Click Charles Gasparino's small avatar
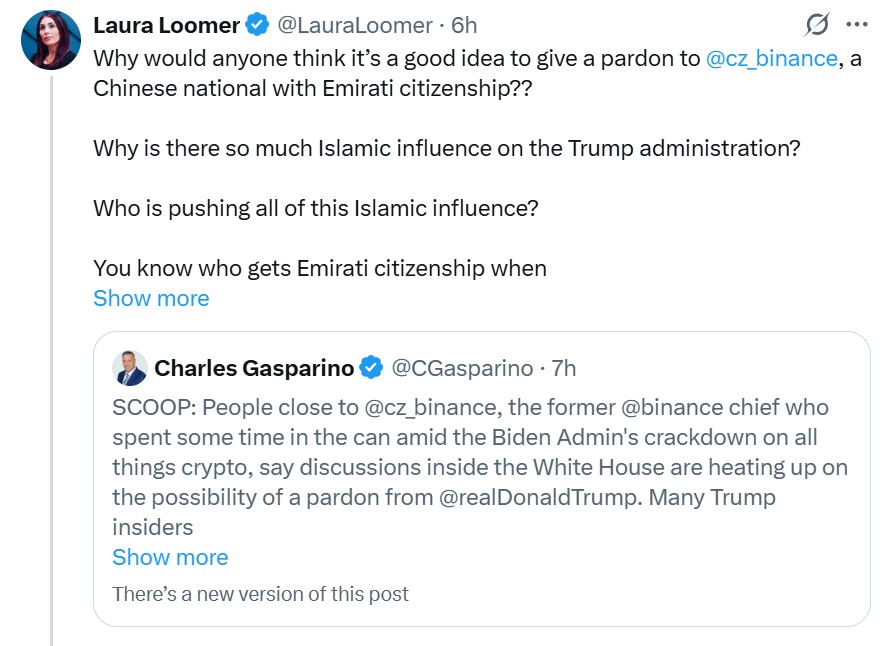Viewport: 895px width, 646px height. pyautogui.click(x=130, y=368)
